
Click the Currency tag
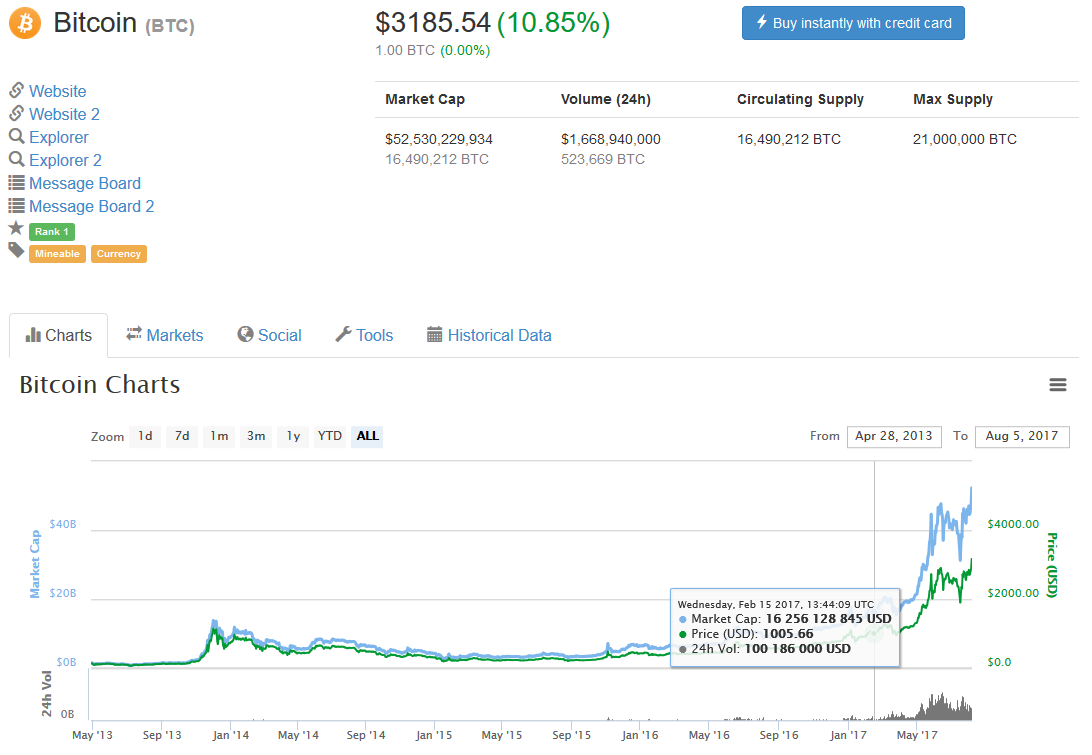click(118, 254)
